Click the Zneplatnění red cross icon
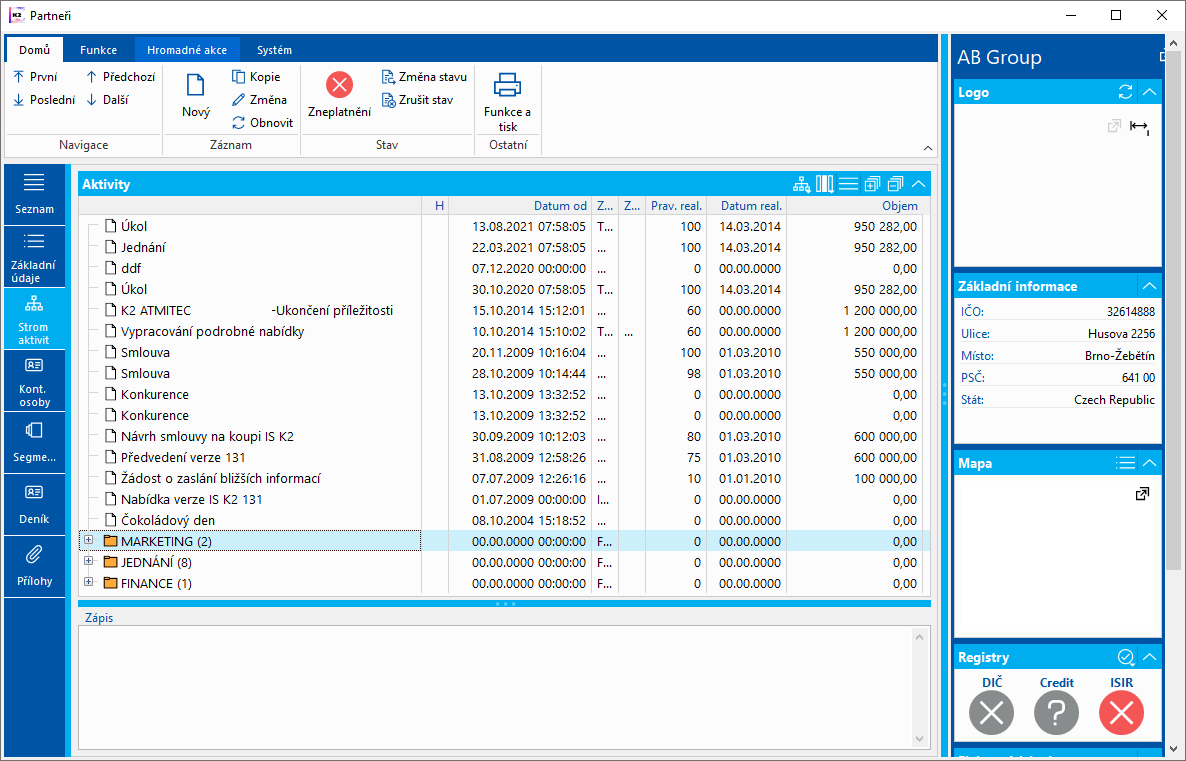Screen dimensions: 1186x761 [339, 86]
